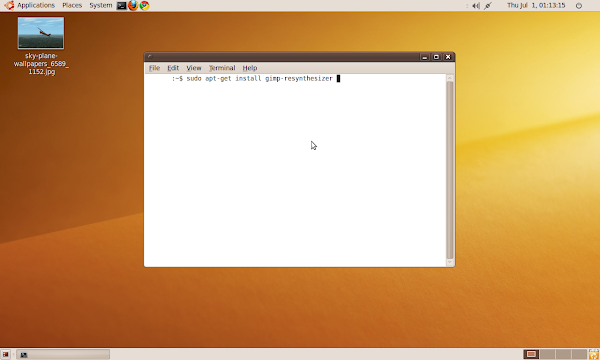Screen dimensions: 600x360
Task: Open the Places menu
Action: tap(72, 5)
